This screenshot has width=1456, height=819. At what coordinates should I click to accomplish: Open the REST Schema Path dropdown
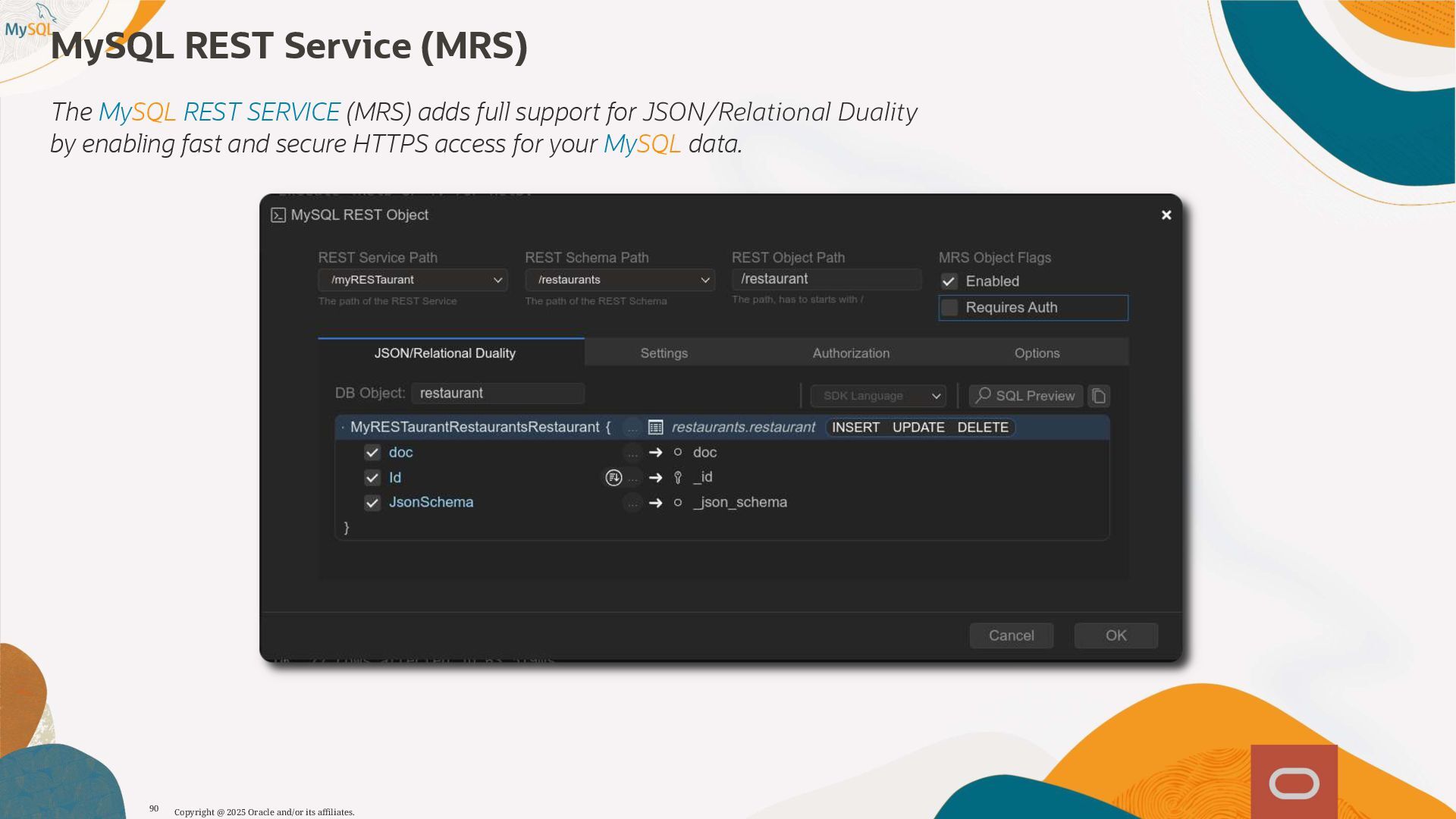coord(620,280)
